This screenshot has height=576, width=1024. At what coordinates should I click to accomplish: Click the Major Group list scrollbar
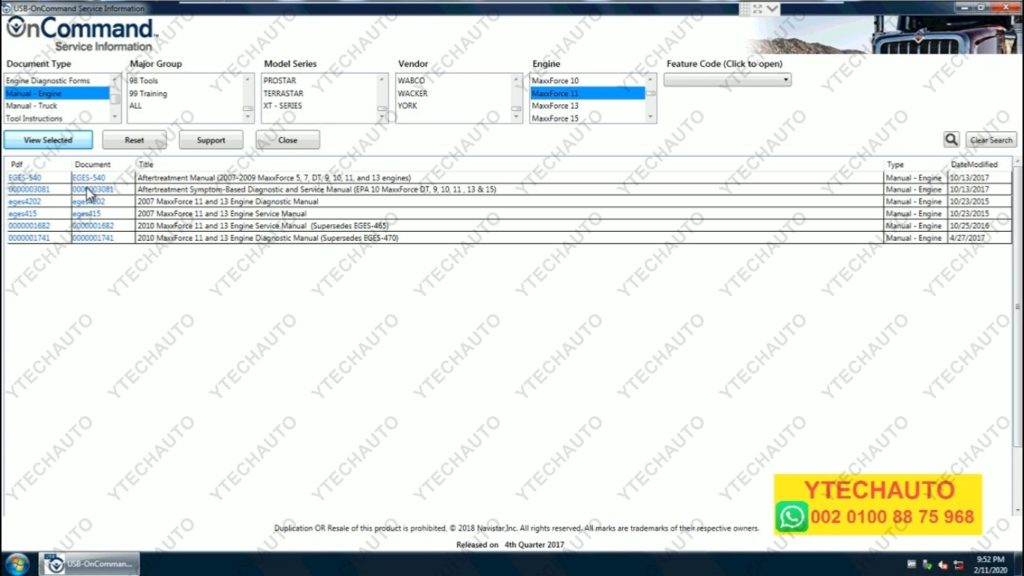(248, 99)
